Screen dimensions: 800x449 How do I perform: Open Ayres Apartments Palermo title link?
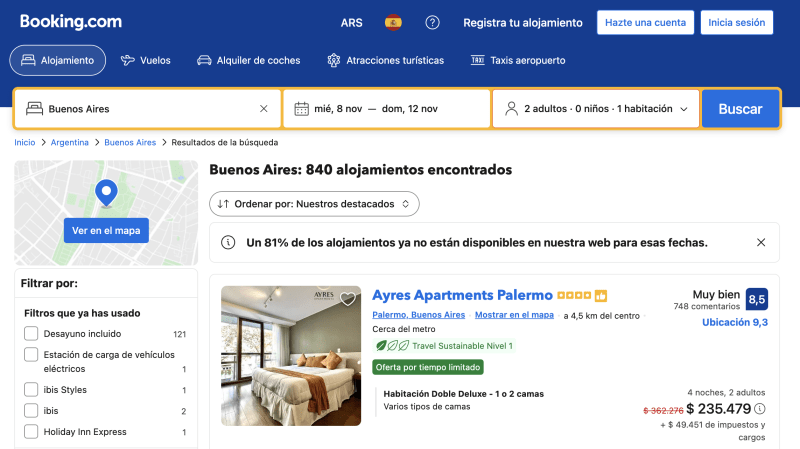click(462, 295)
